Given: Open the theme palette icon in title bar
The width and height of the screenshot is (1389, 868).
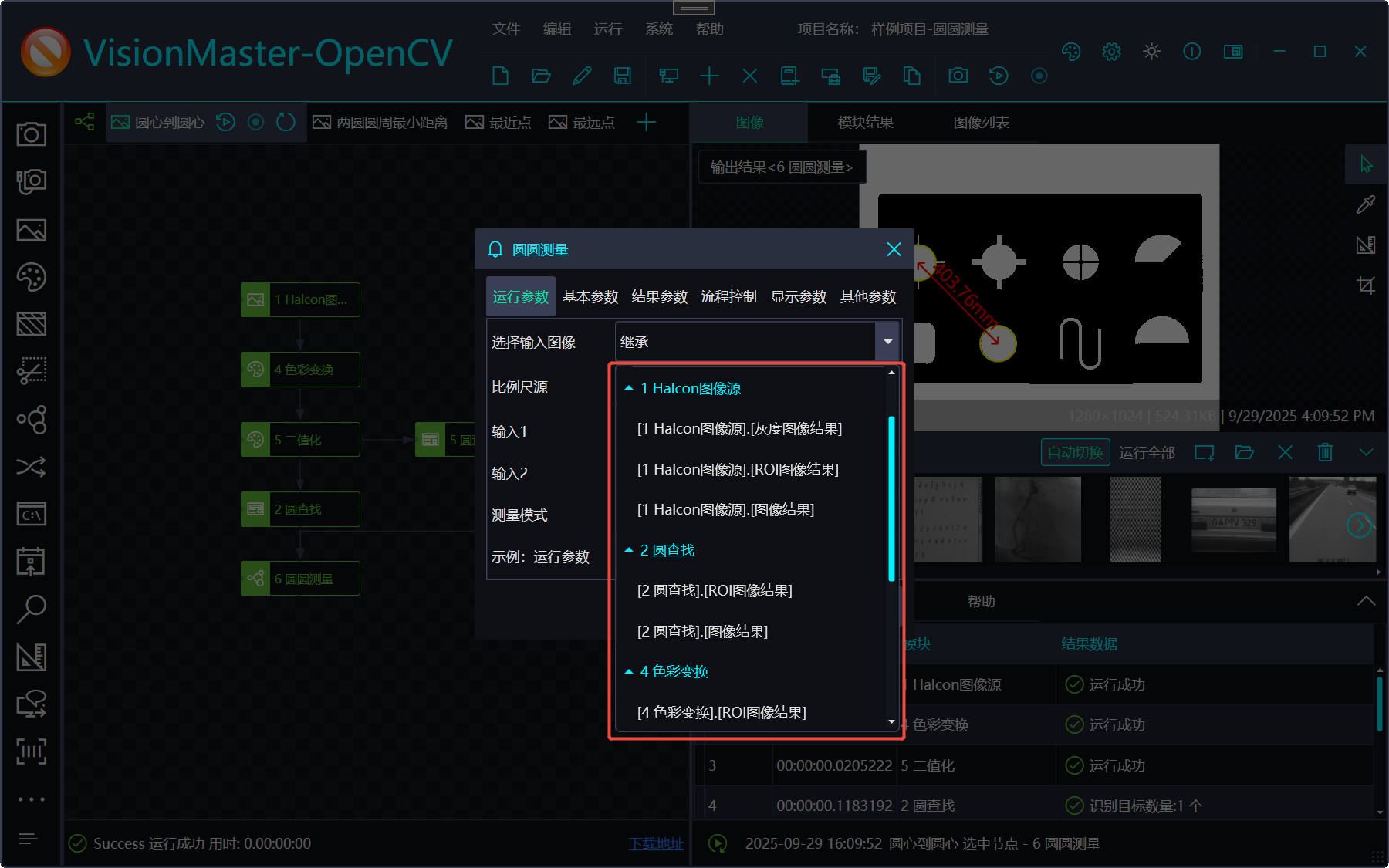Looking at the screenshot, I should [1071, 52].
